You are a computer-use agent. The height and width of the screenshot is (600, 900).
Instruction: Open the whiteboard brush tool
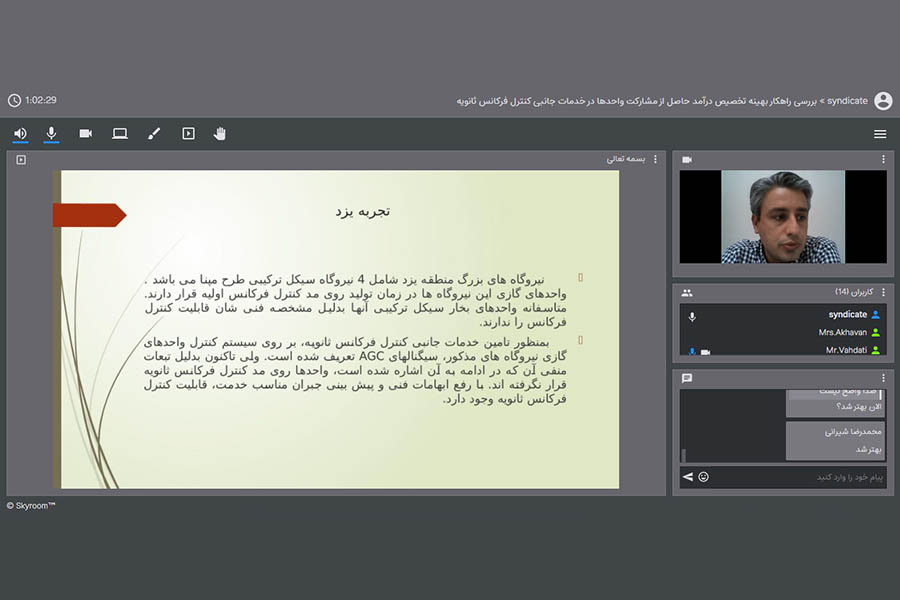click(154, 134)
